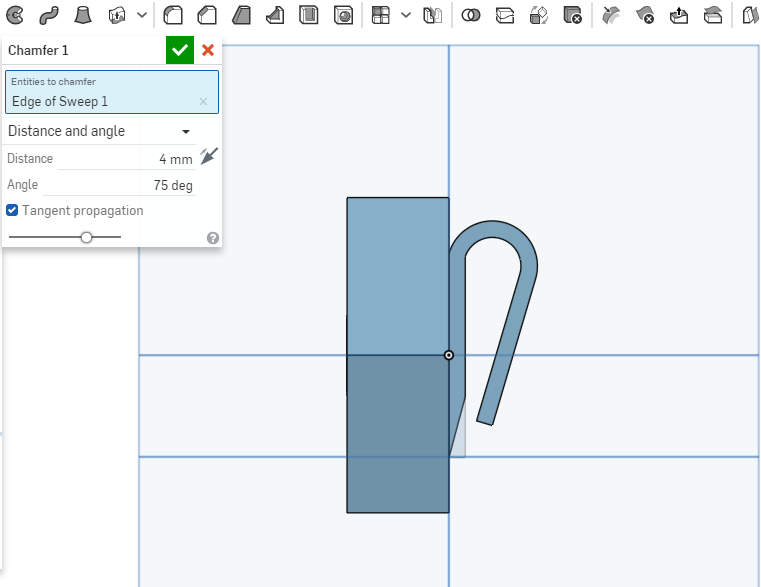761x587 pixels.
Task: Select the Transform tool
Action: (x=539, y=16)
